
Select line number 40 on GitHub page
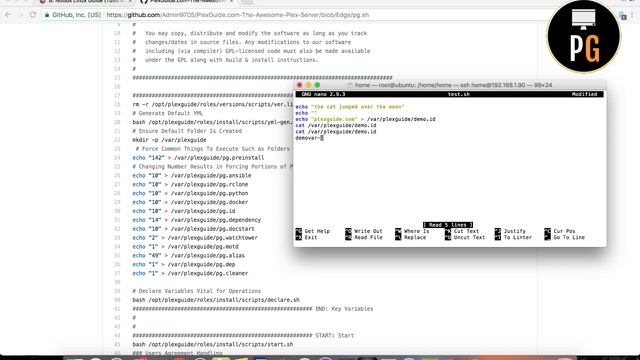[x=117, y=300]
